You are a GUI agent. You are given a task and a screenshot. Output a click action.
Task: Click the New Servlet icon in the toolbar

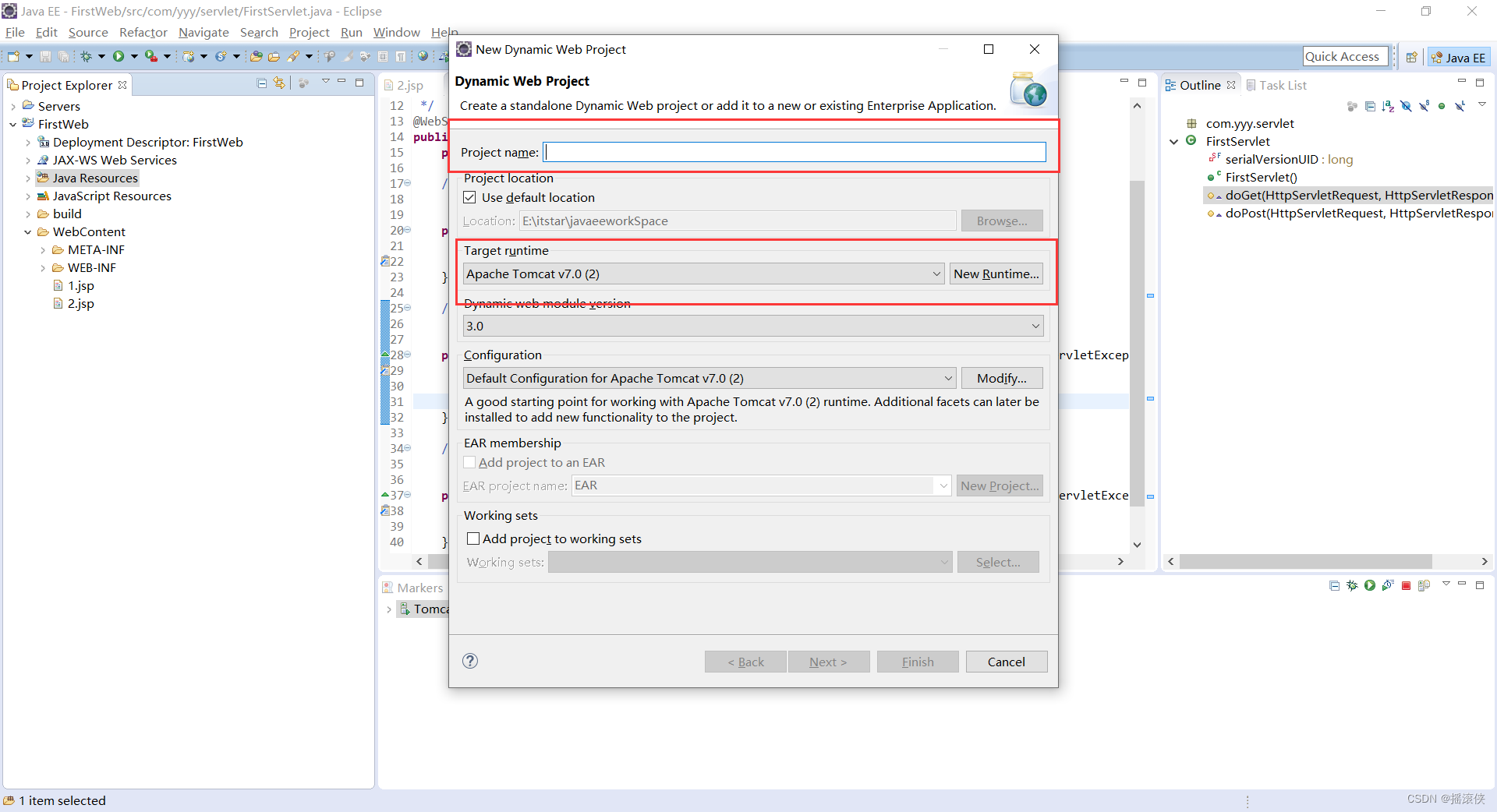(221, 56)
